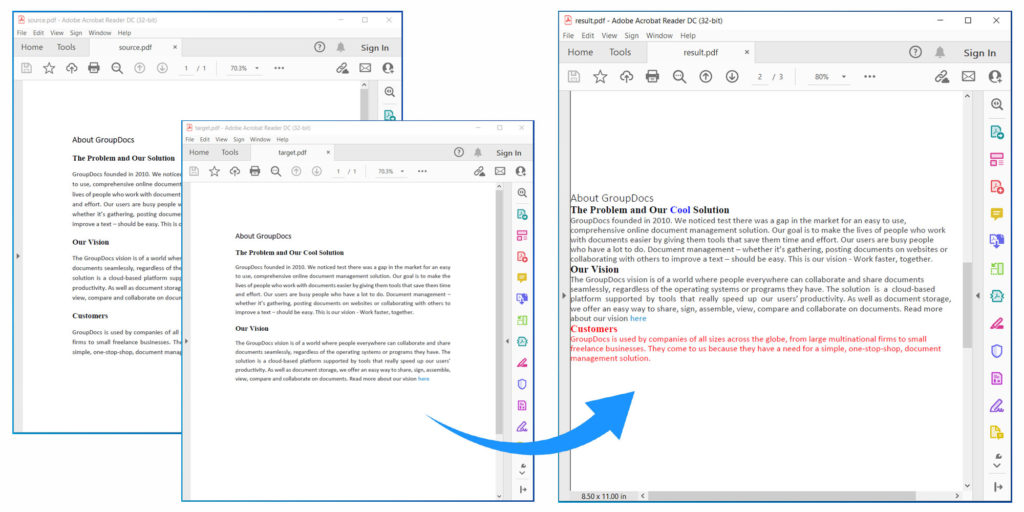
Task: Expand the left navigation pane in result.pdf
Action: 564,296
